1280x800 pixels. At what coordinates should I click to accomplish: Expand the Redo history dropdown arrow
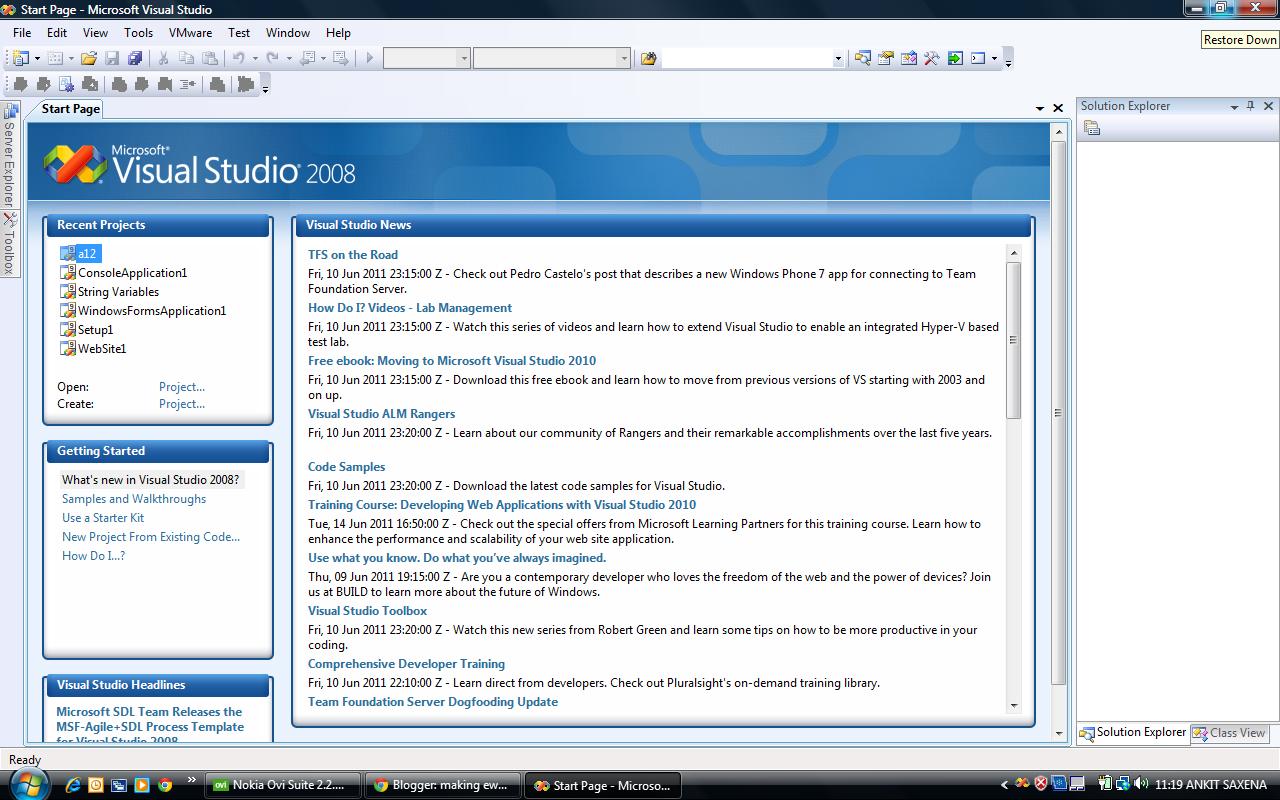[288, 59]
